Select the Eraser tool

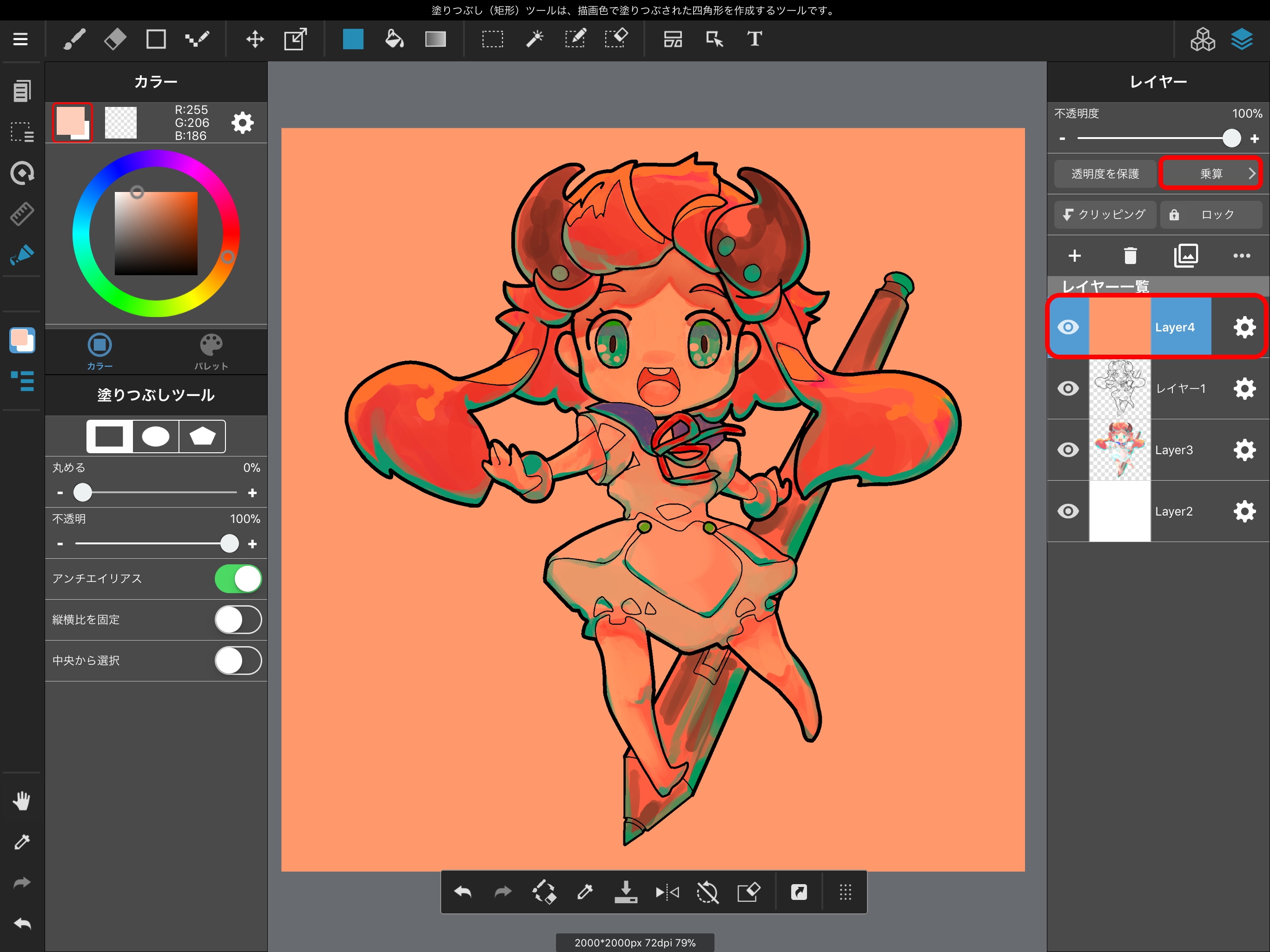[x=115, y=39]
